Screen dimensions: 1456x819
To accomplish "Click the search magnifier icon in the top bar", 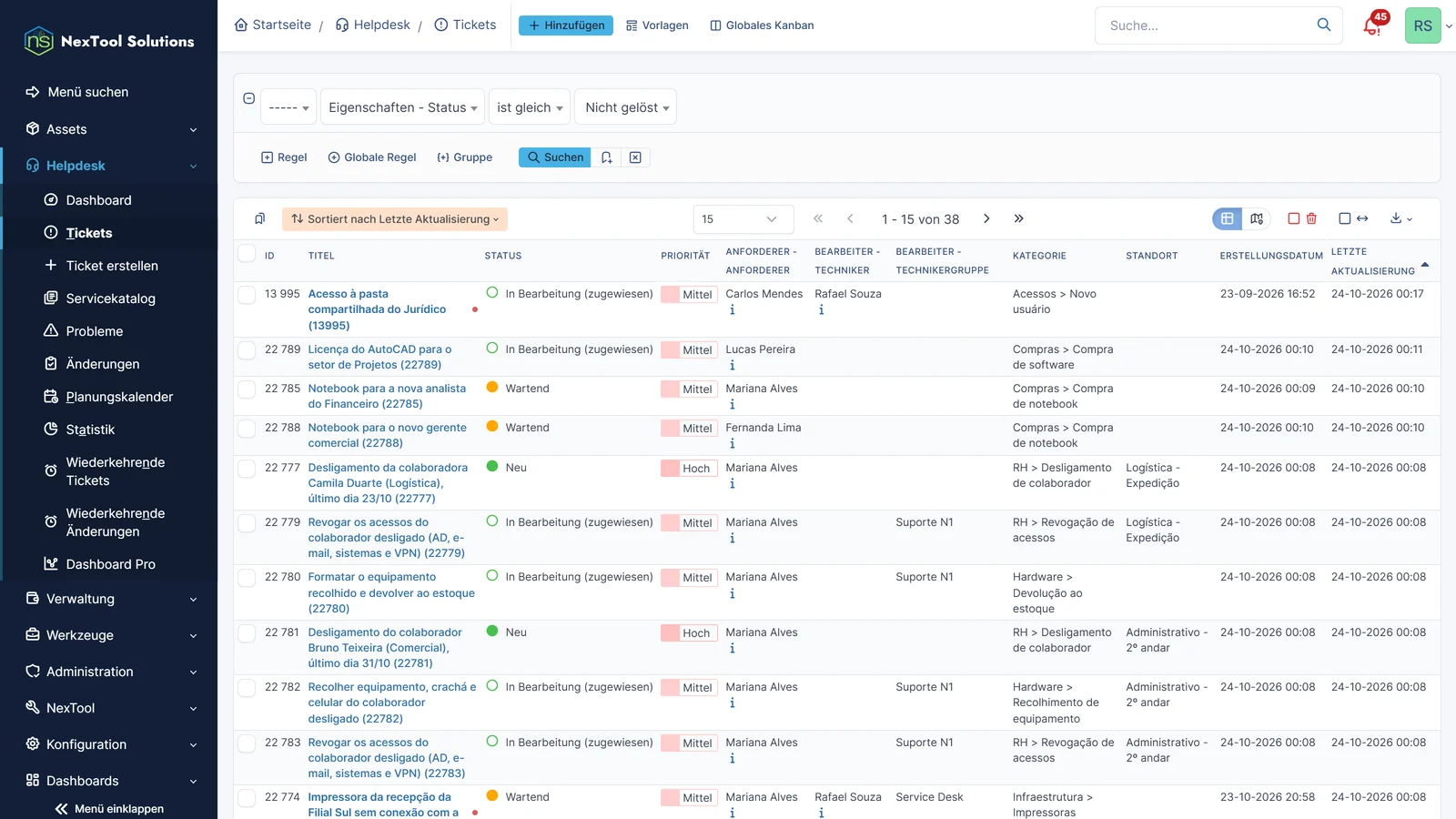I will [x=1324, y=25].
